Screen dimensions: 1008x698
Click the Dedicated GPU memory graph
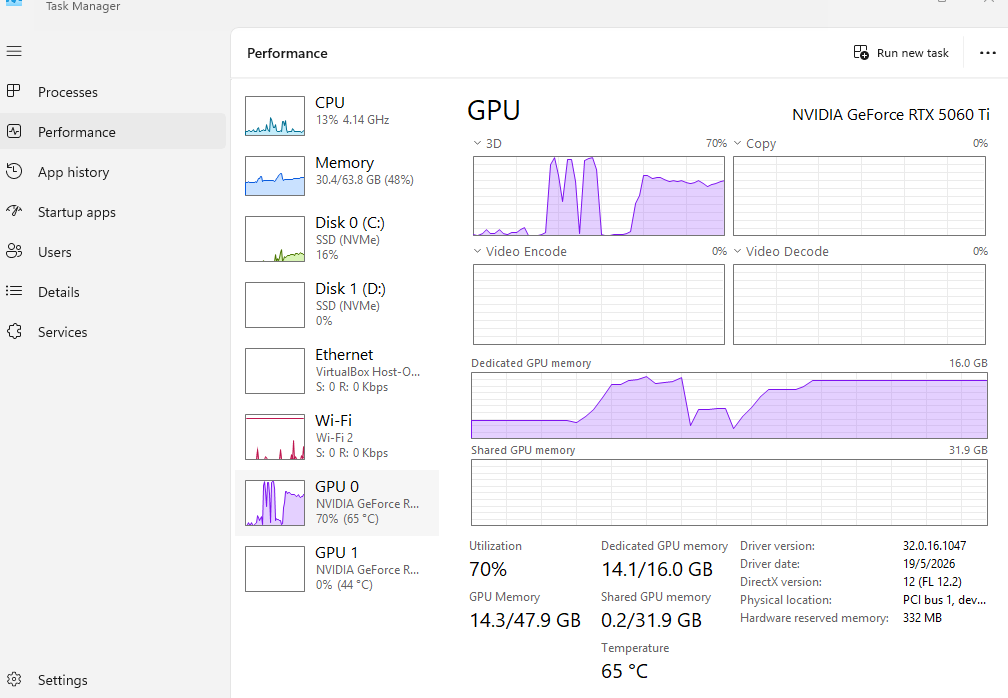(729, 405)
